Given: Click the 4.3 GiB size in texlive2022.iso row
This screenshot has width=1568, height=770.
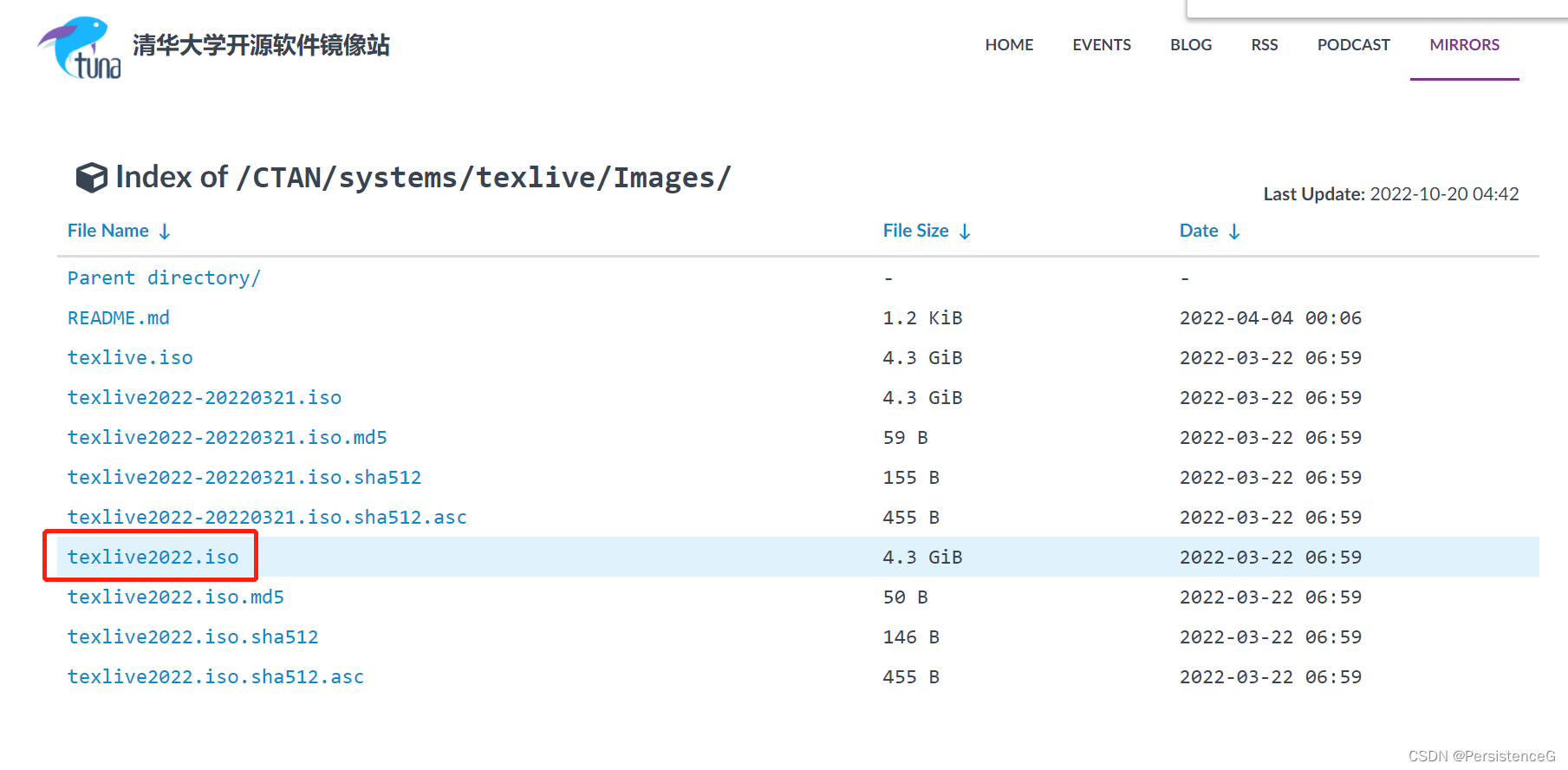Looking at the screenshot, I should (x=922, y=558).
